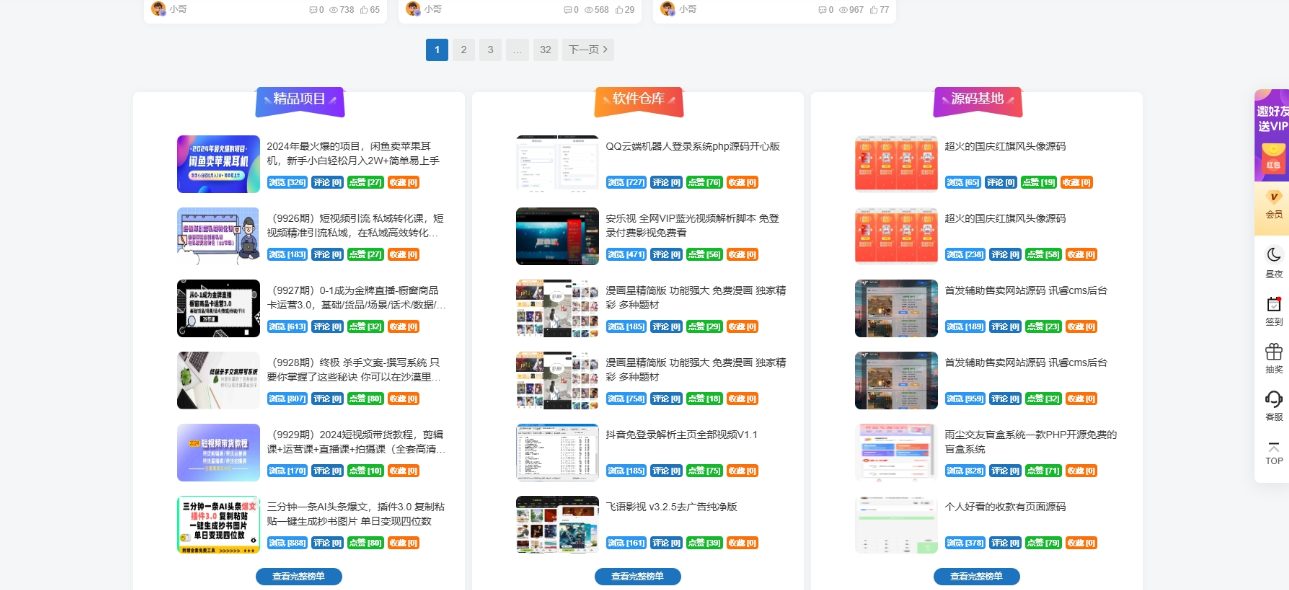Click the red envelope 邀好友送VIP banner
The height and width of the screenshot is (590, 1289).
(1272, 135)
